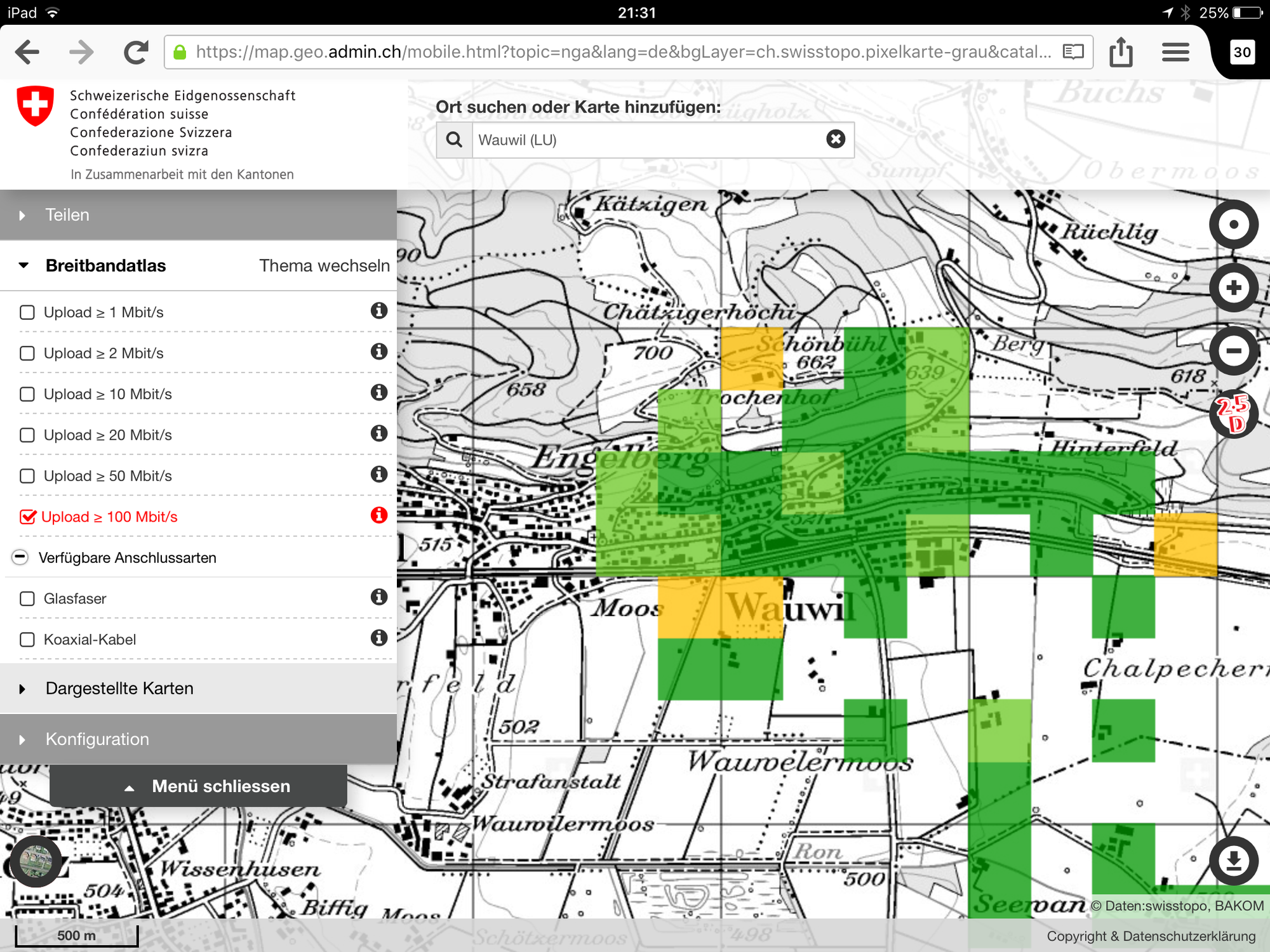Close the menu with Menü schliessen

198,786
